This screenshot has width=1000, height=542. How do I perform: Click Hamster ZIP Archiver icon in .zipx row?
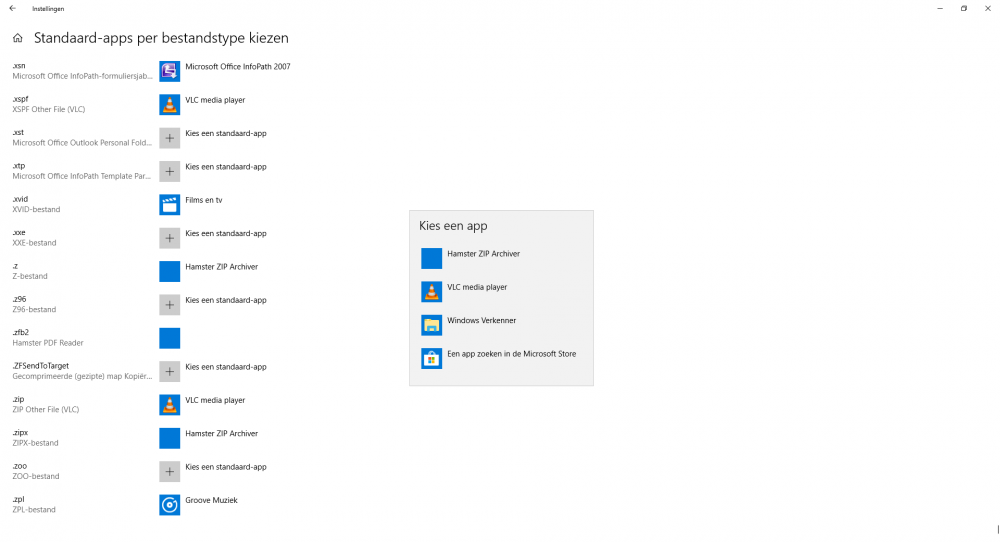(170, 438)
